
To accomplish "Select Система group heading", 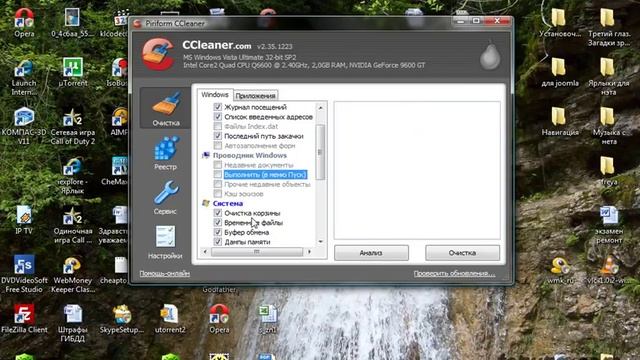I will click(228, 203).
